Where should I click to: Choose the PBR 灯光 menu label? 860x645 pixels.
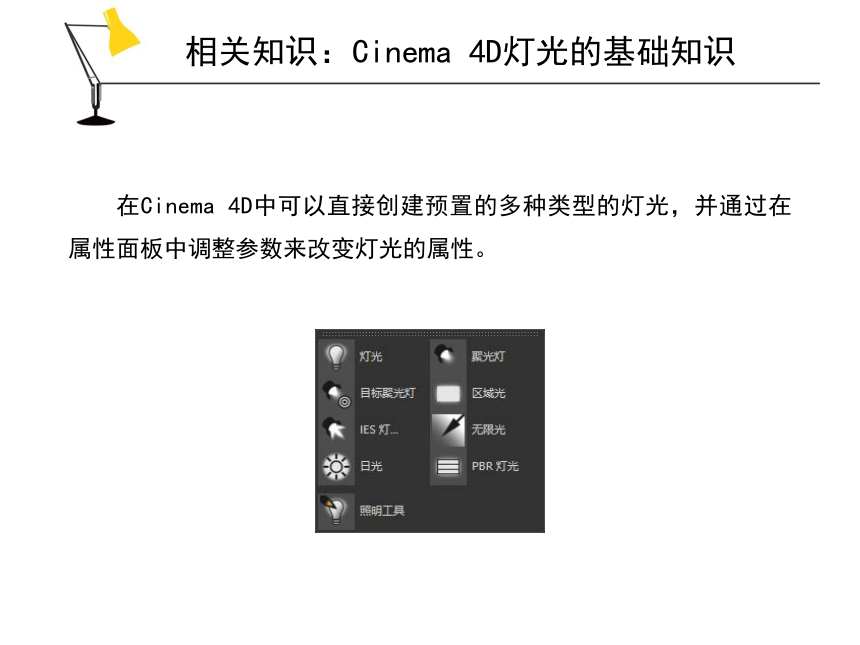495,466
